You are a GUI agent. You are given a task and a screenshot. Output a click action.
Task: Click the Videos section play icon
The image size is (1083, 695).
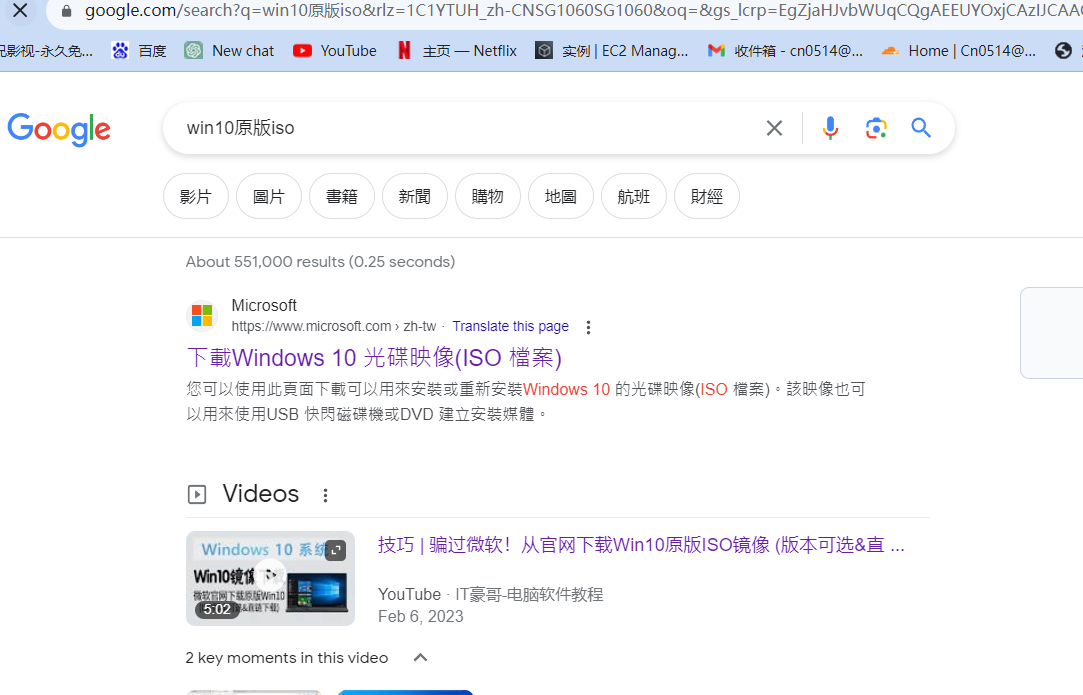click(197, 495)
